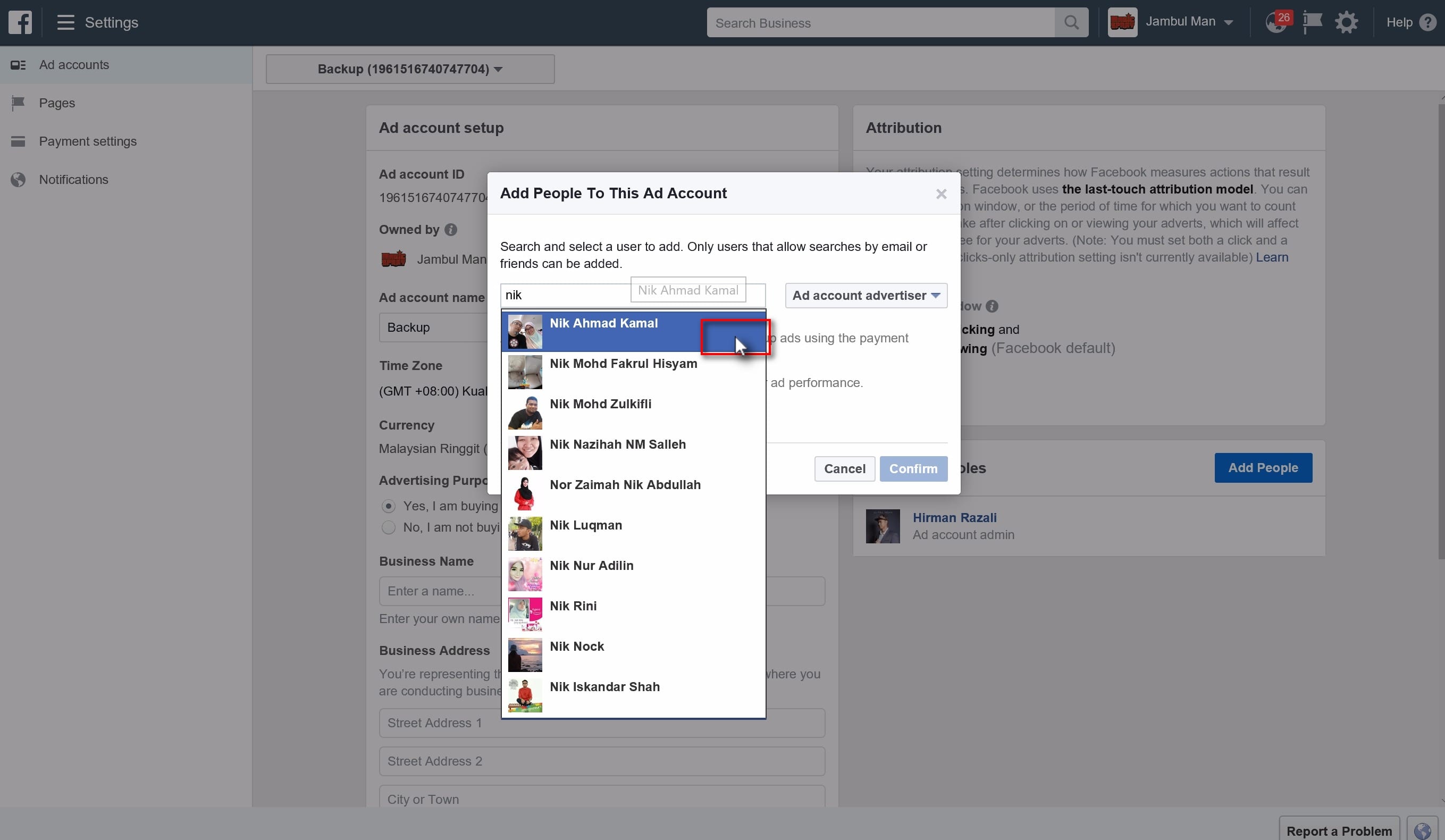Click the Business Name input field
This screenshot has height=840, width=1445.
click(x=601, y=591)
